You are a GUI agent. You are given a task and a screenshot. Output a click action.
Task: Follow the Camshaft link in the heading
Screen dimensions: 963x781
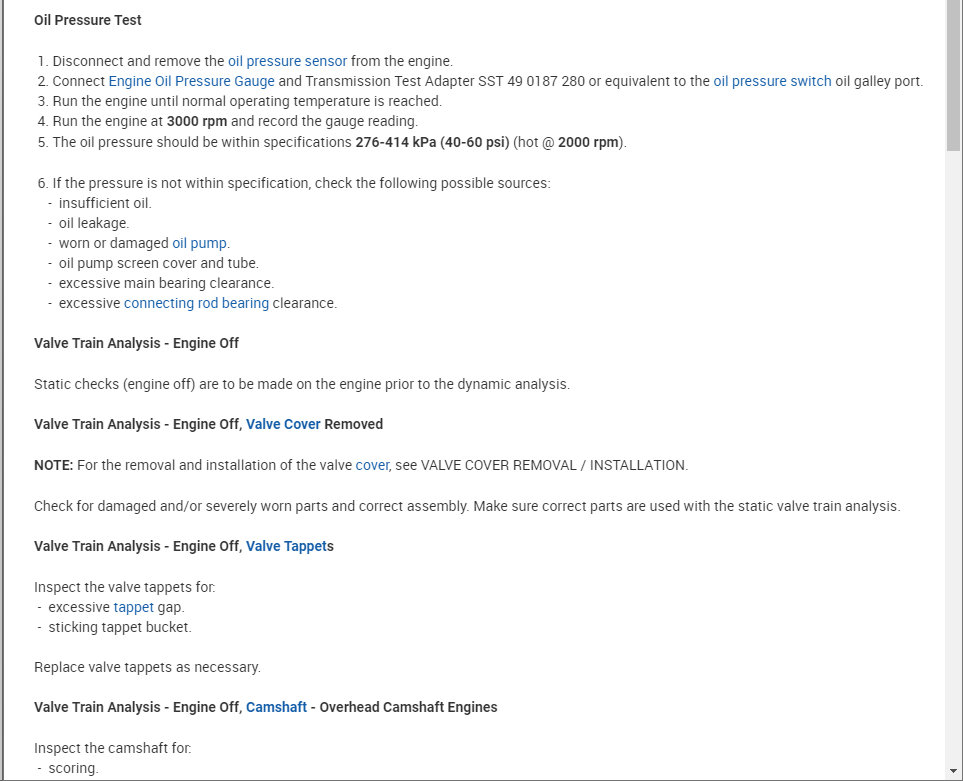pos(276,707)
